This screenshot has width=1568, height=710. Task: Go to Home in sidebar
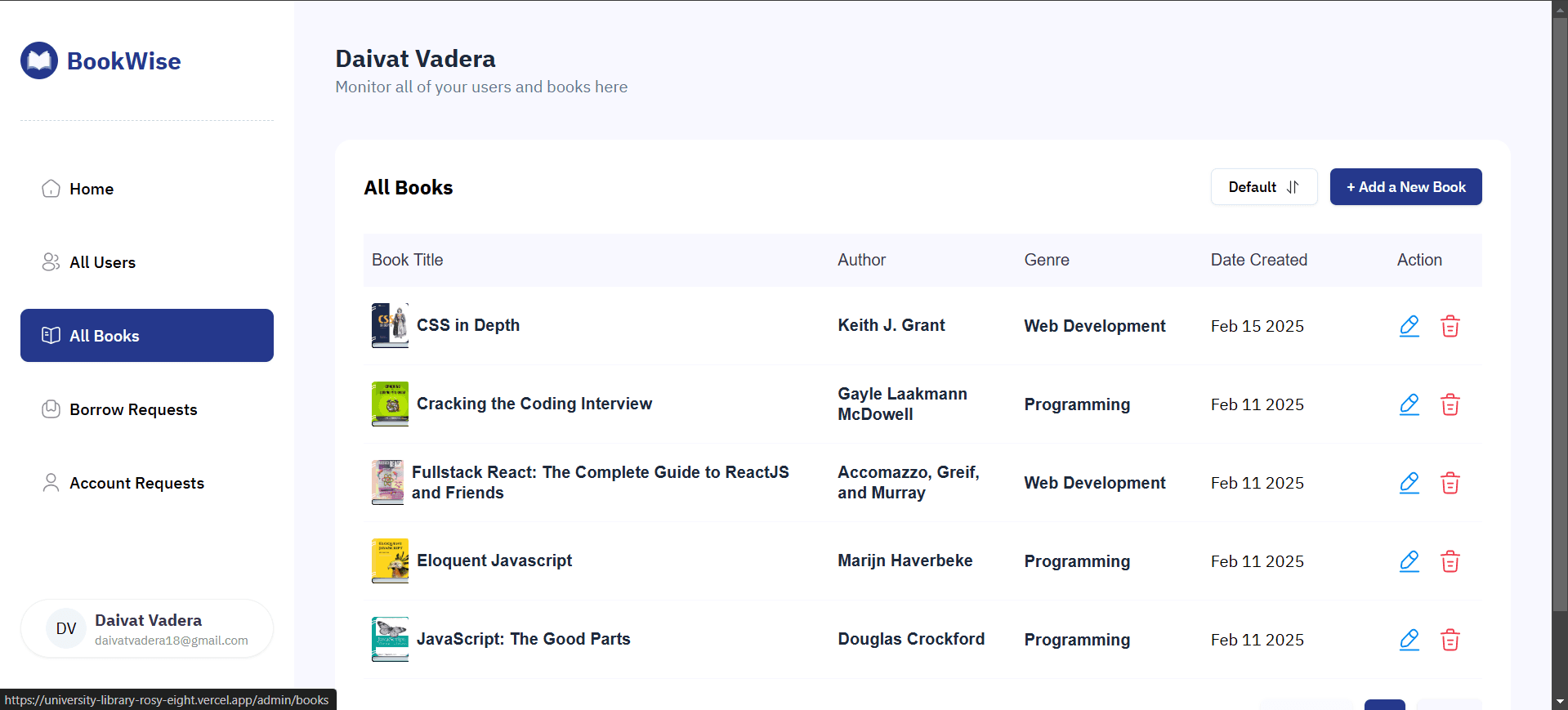coord(91,189)
